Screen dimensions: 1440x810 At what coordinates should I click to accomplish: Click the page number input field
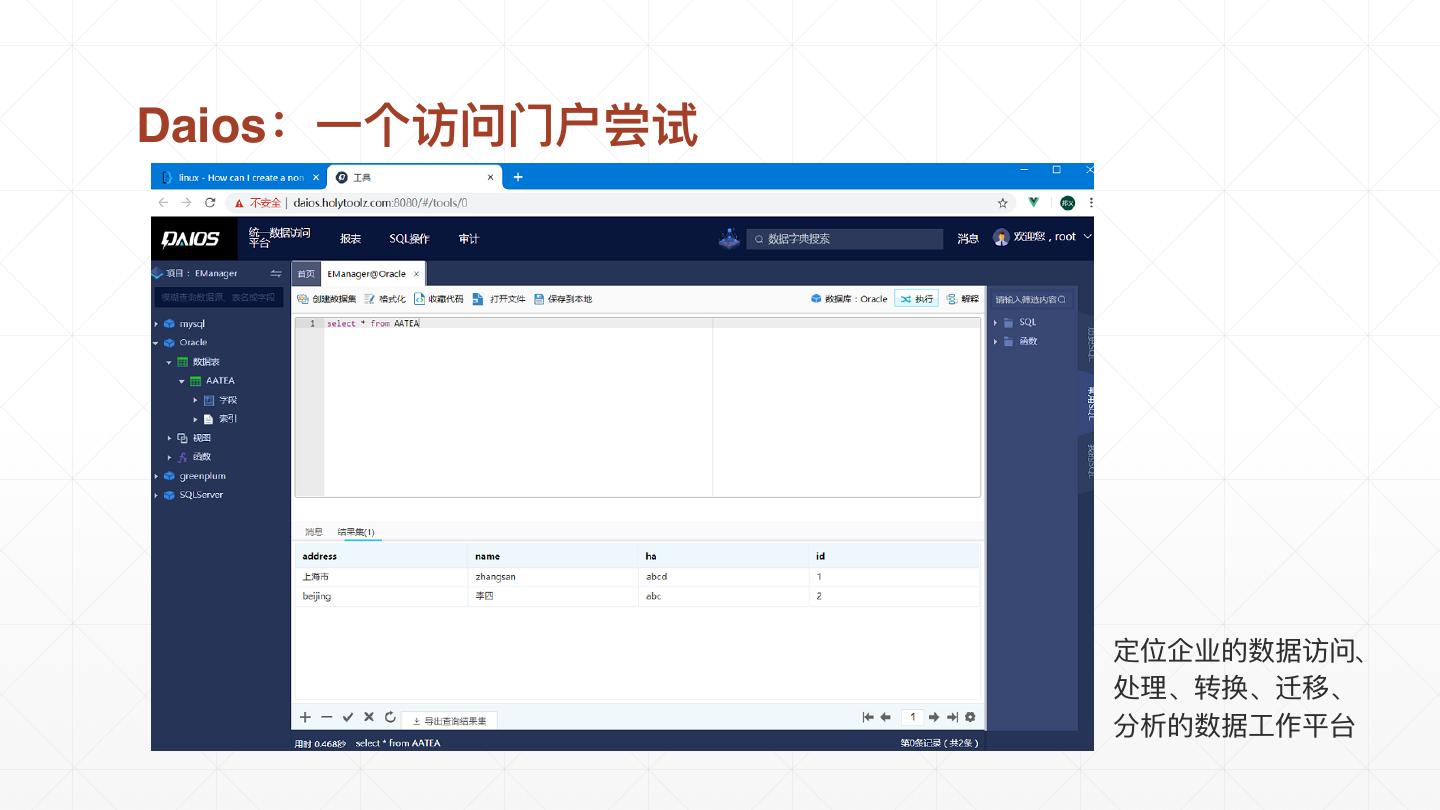tap(912, 717)
